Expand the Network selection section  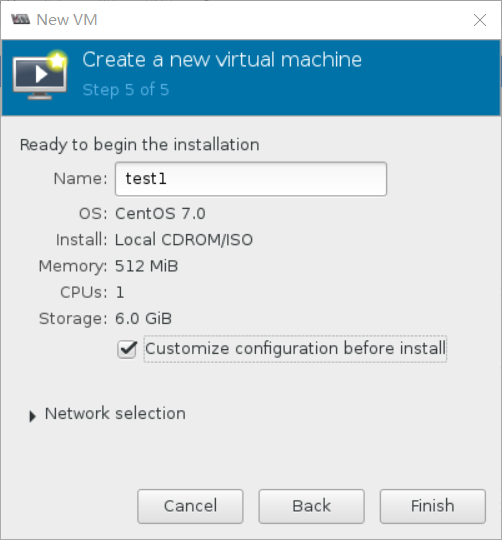[32, 416]
